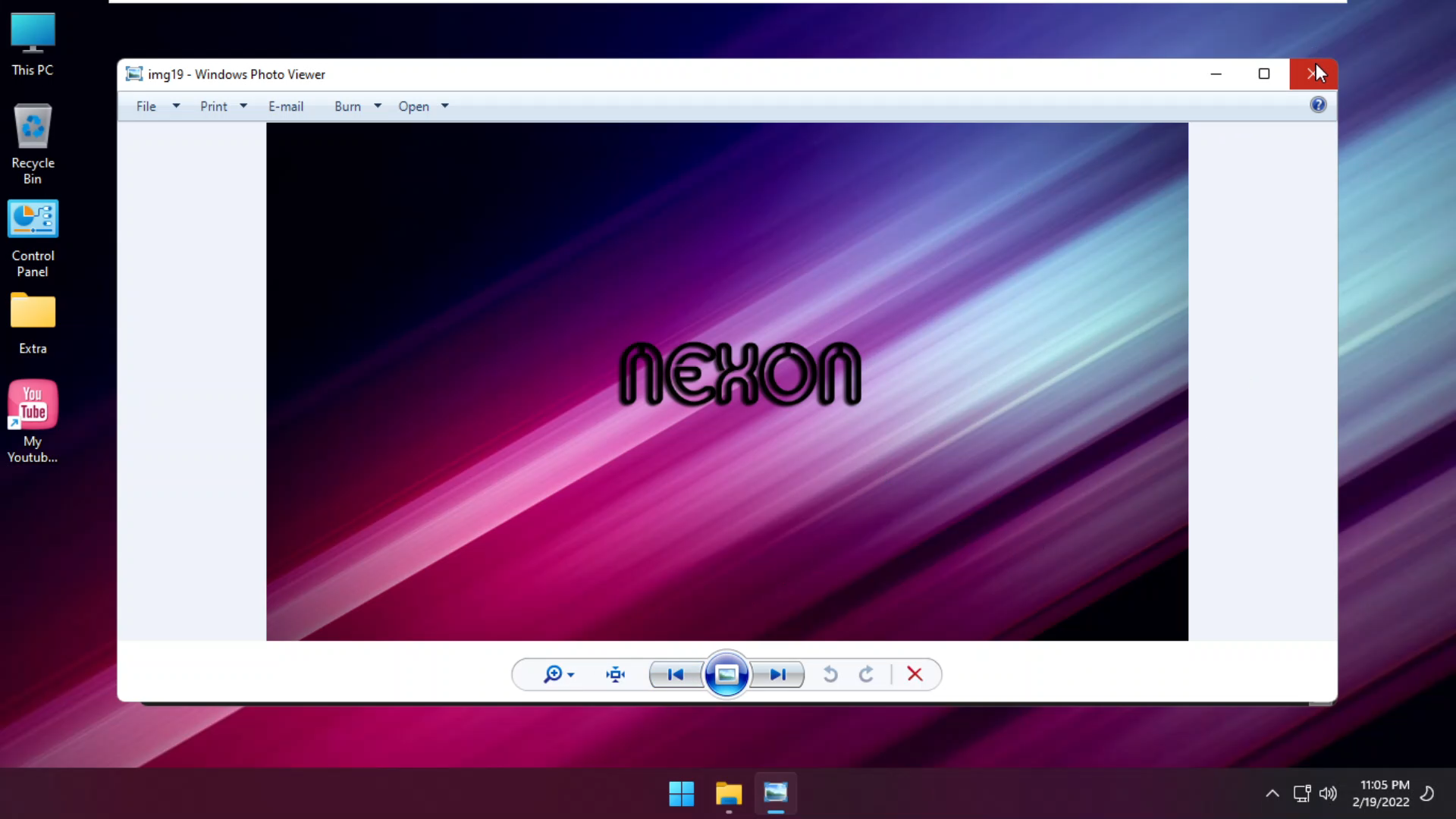Minimize the Photo Viewer window
Image resolution: width=1456 pixels, height=819 pixels.
(x=1216, y=74)
